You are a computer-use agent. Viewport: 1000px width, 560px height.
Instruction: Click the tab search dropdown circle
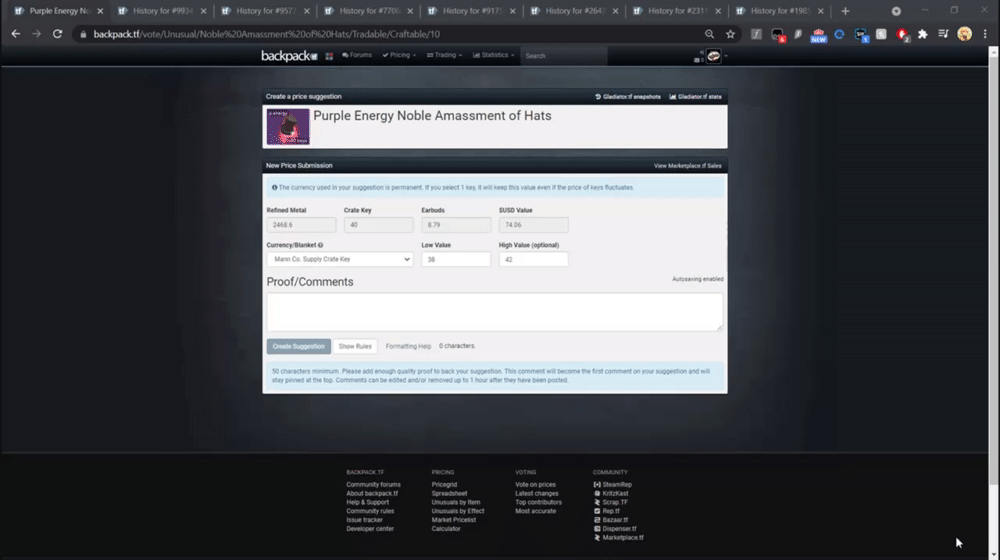(896, 11)
